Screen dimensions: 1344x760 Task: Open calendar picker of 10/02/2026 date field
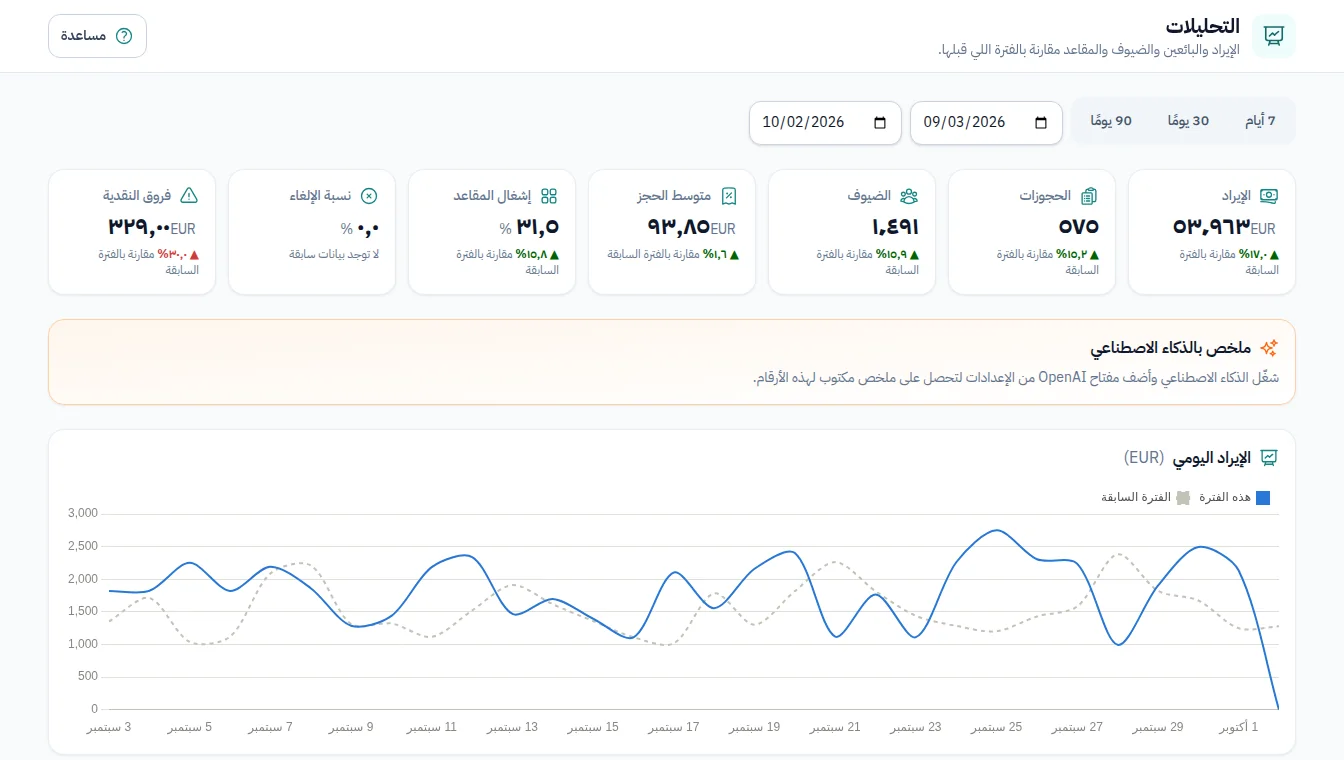click(880, 122)
